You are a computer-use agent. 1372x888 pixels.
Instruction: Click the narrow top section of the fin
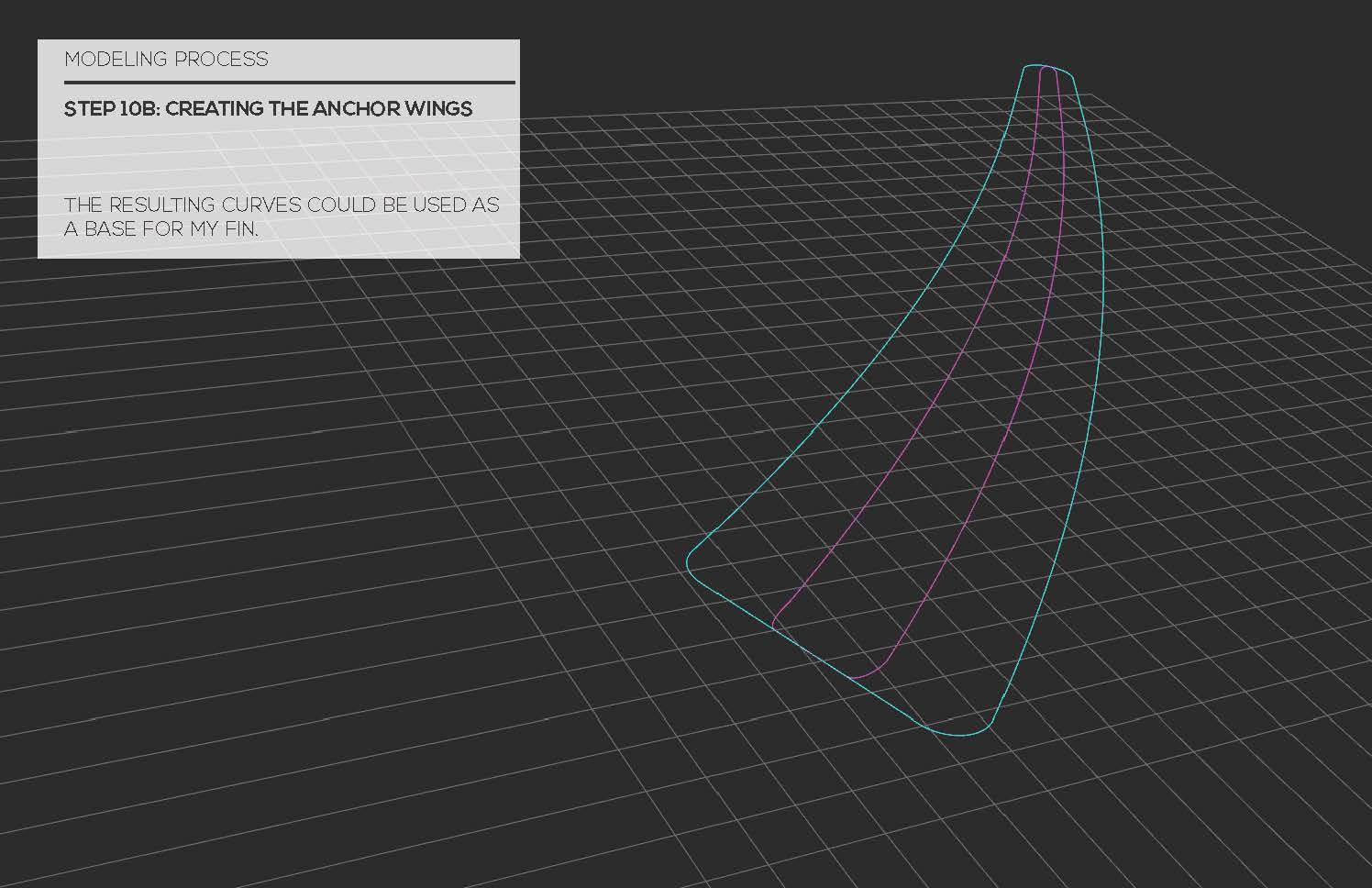(x=1046, y=101)
